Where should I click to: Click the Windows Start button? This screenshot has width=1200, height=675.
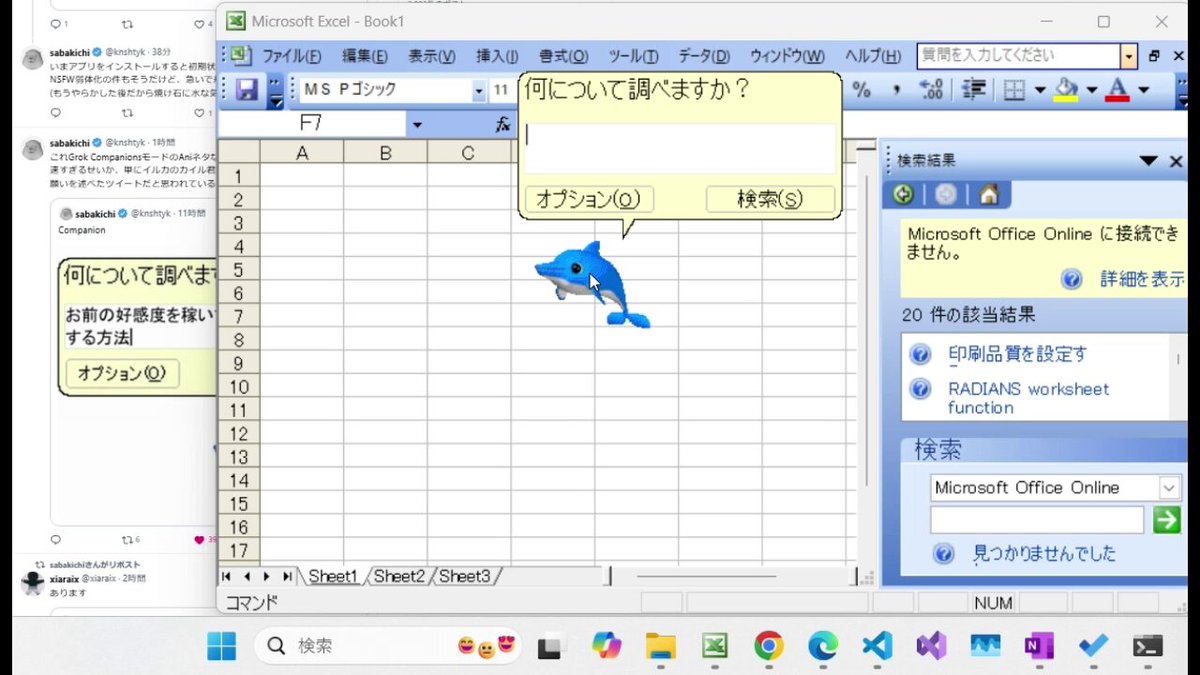[x=222, y=646]
